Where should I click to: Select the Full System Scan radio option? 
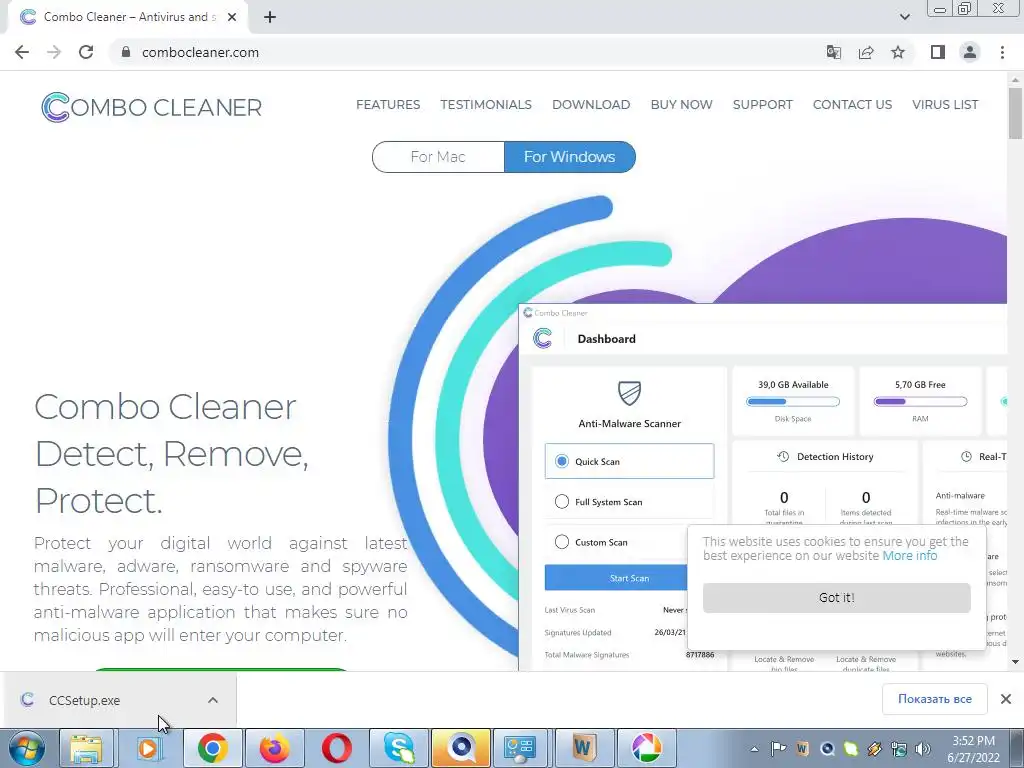point(562,502)
